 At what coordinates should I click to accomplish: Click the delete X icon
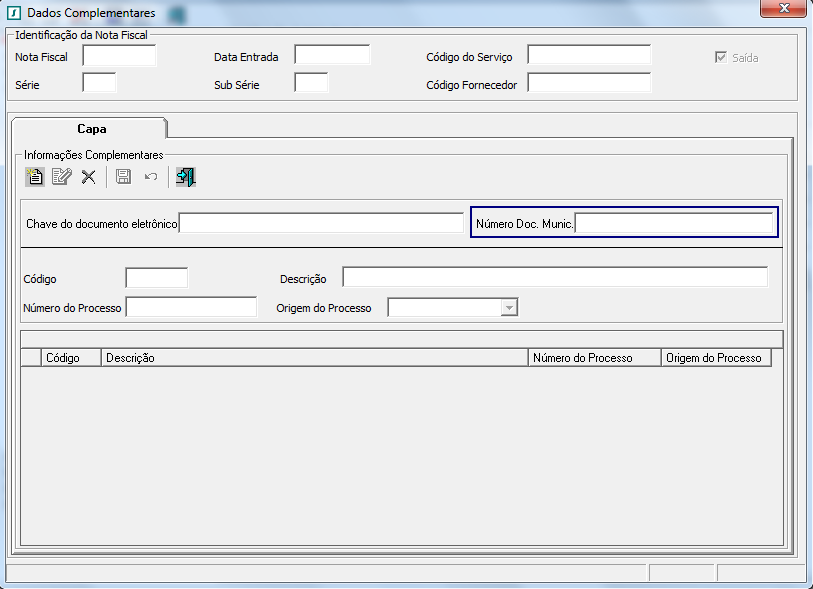point(88,177)
